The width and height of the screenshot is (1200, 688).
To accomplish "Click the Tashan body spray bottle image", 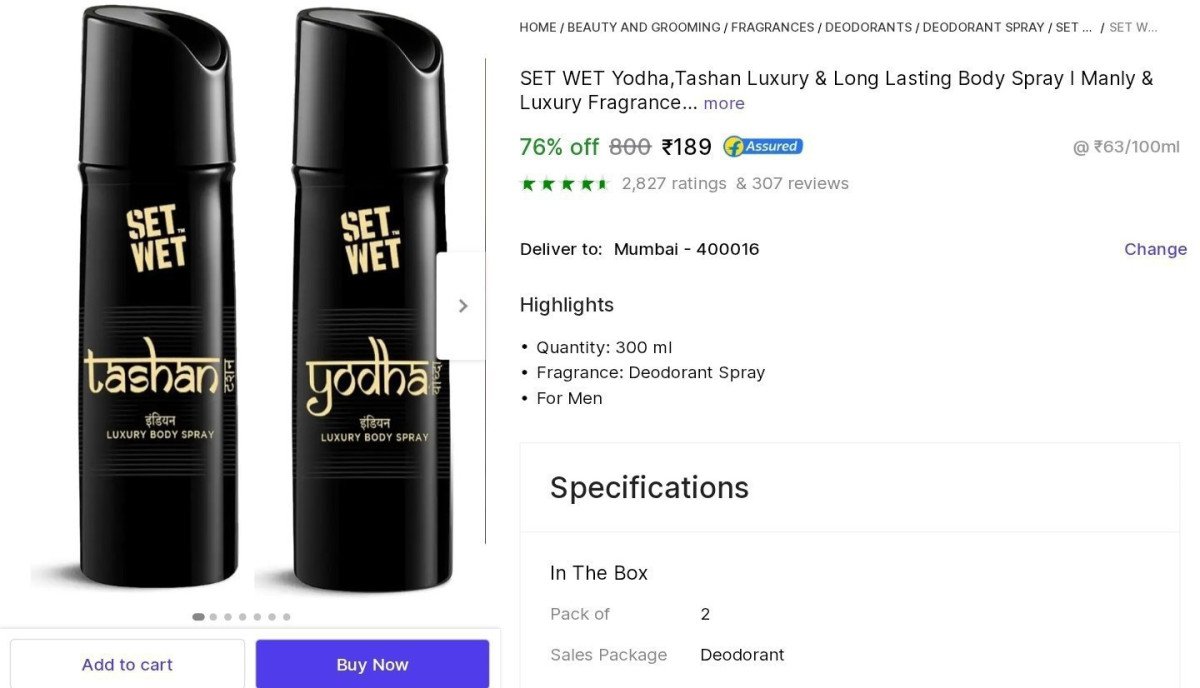I will (x=157, y=300).
